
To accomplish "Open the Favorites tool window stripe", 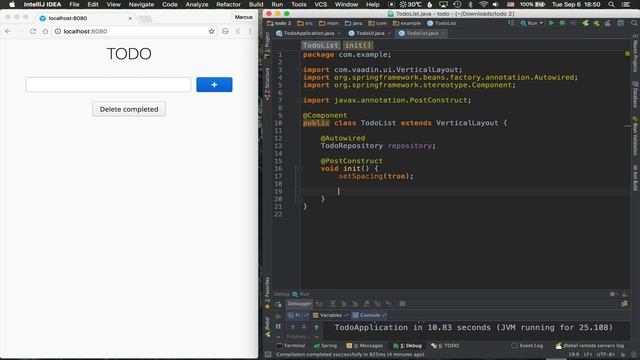I will point(267,293).
